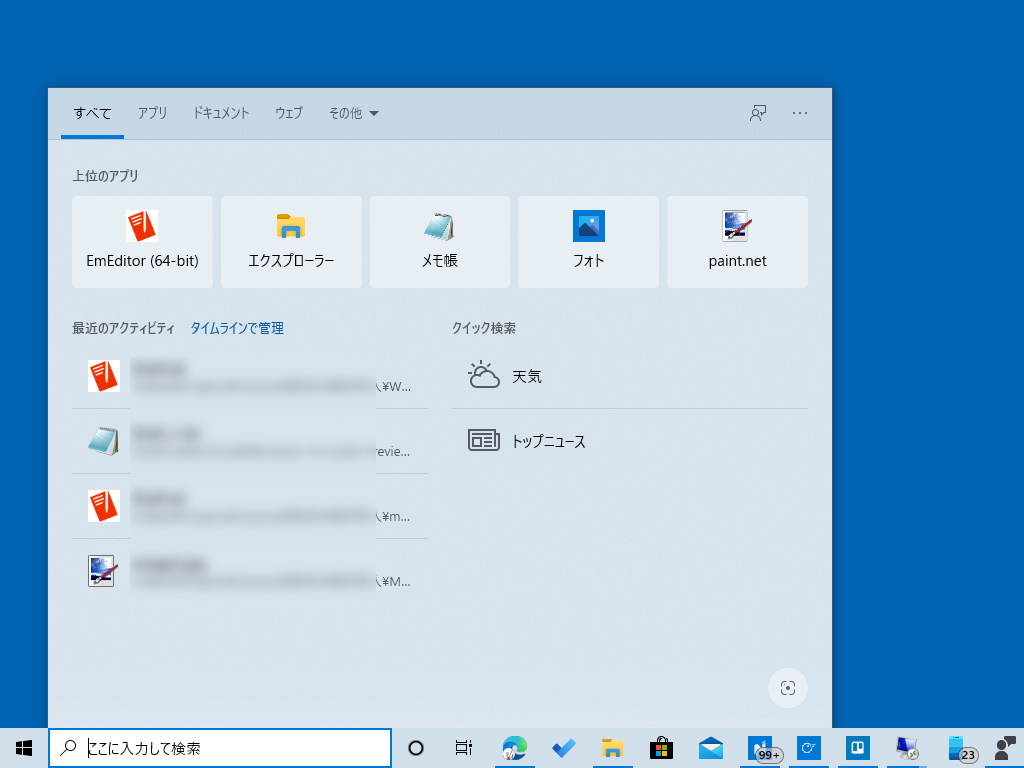
Task: Open エクスプローラー from the top apps row
Action: coord(291,242)
